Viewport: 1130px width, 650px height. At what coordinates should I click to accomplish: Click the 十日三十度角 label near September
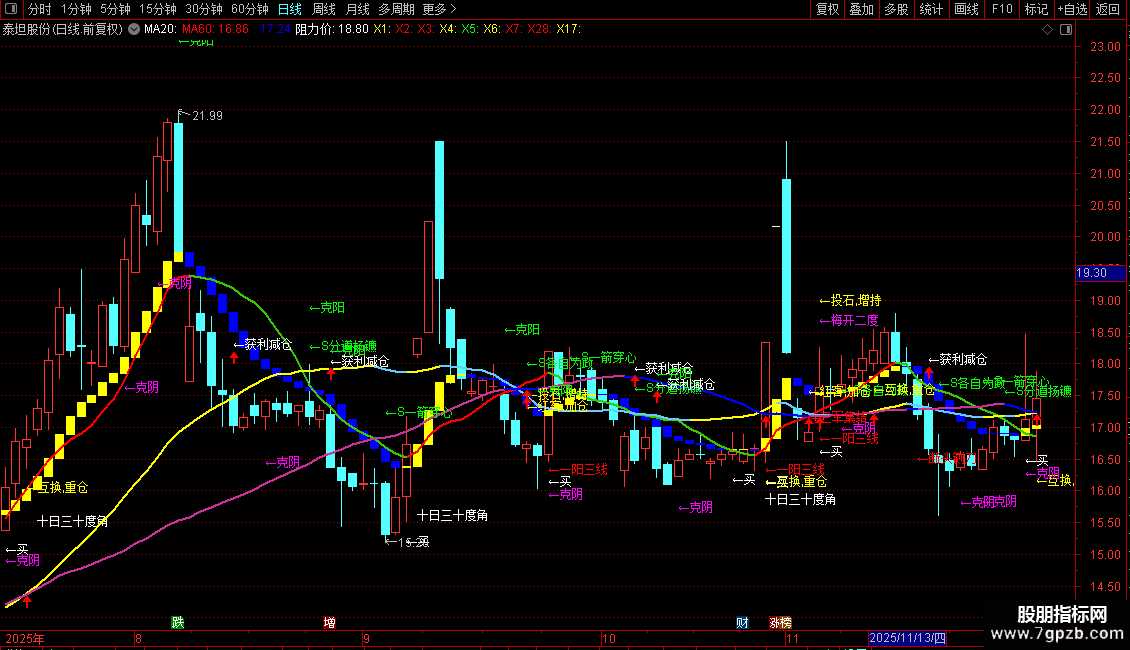click(453, 515)
